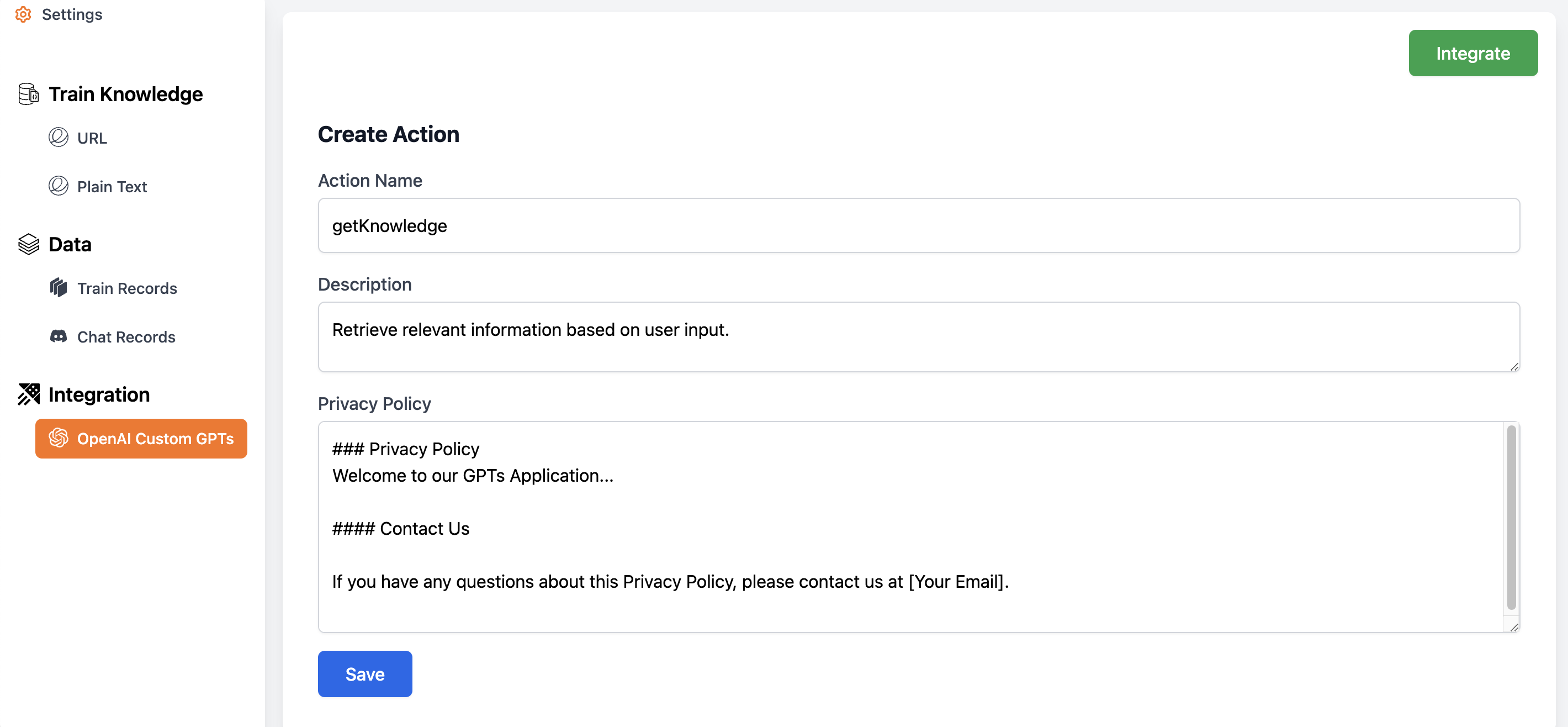Toggle OpenAI Custom GPTs integration
This screenshot has width=1568, height=727.
point(141,438)
